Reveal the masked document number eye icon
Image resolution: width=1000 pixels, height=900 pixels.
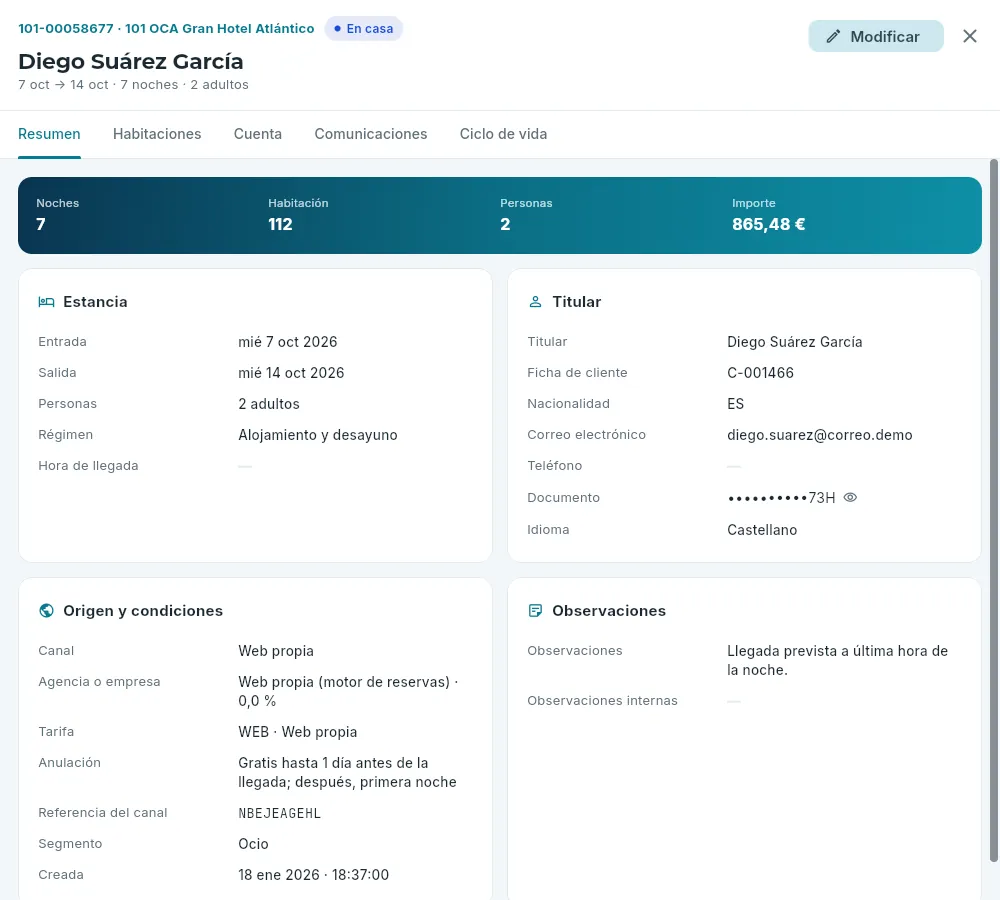[849, 498]
